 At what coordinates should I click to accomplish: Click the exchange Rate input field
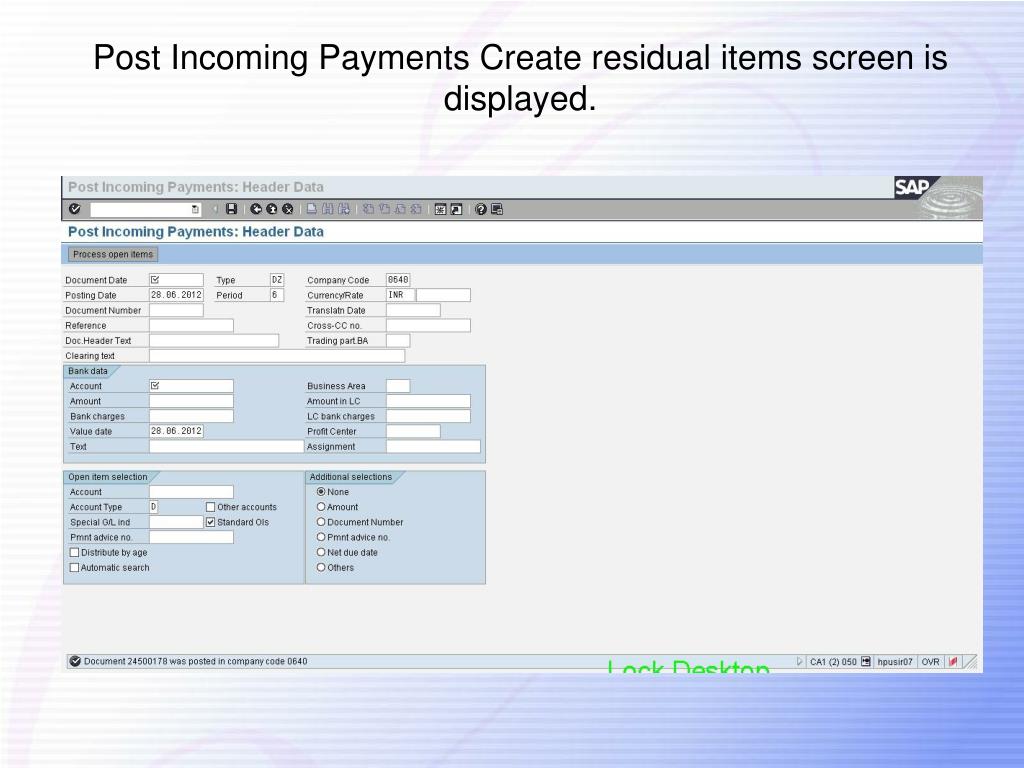(x=443, y=295)
